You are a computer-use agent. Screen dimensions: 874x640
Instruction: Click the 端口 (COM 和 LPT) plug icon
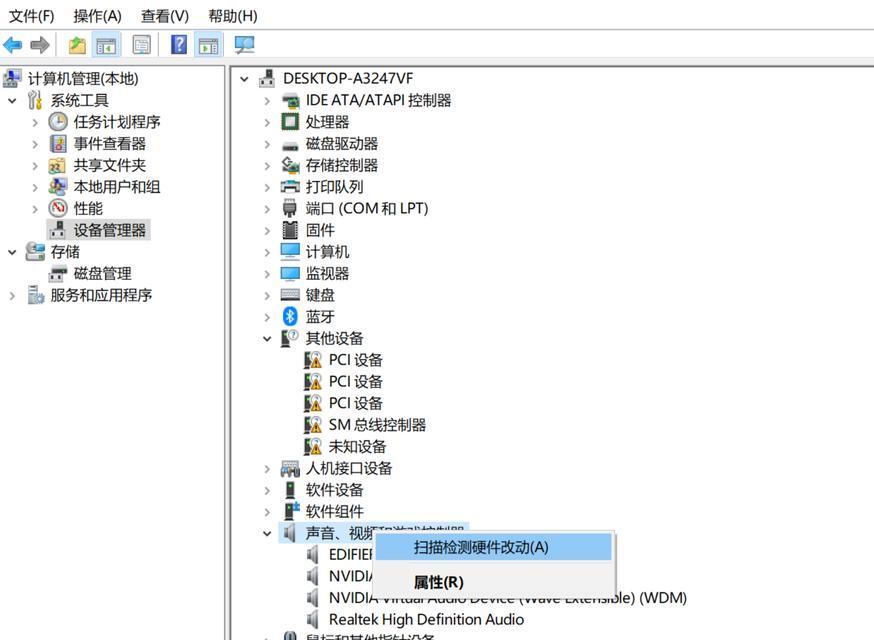(290, 209)
